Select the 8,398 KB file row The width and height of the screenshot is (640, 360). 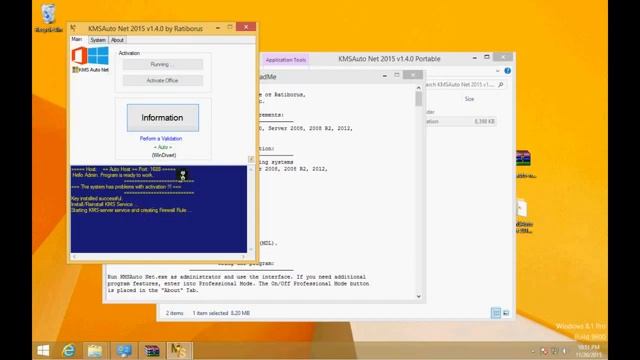[x=460, y=121]
